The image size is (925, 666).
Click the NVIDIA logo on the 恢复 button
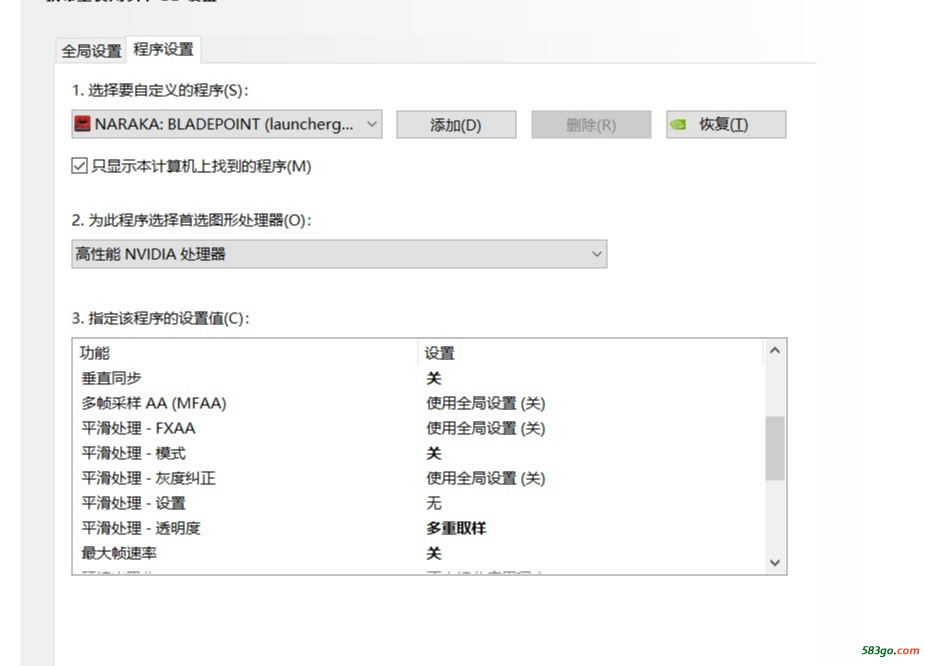[x=678, y=124]
